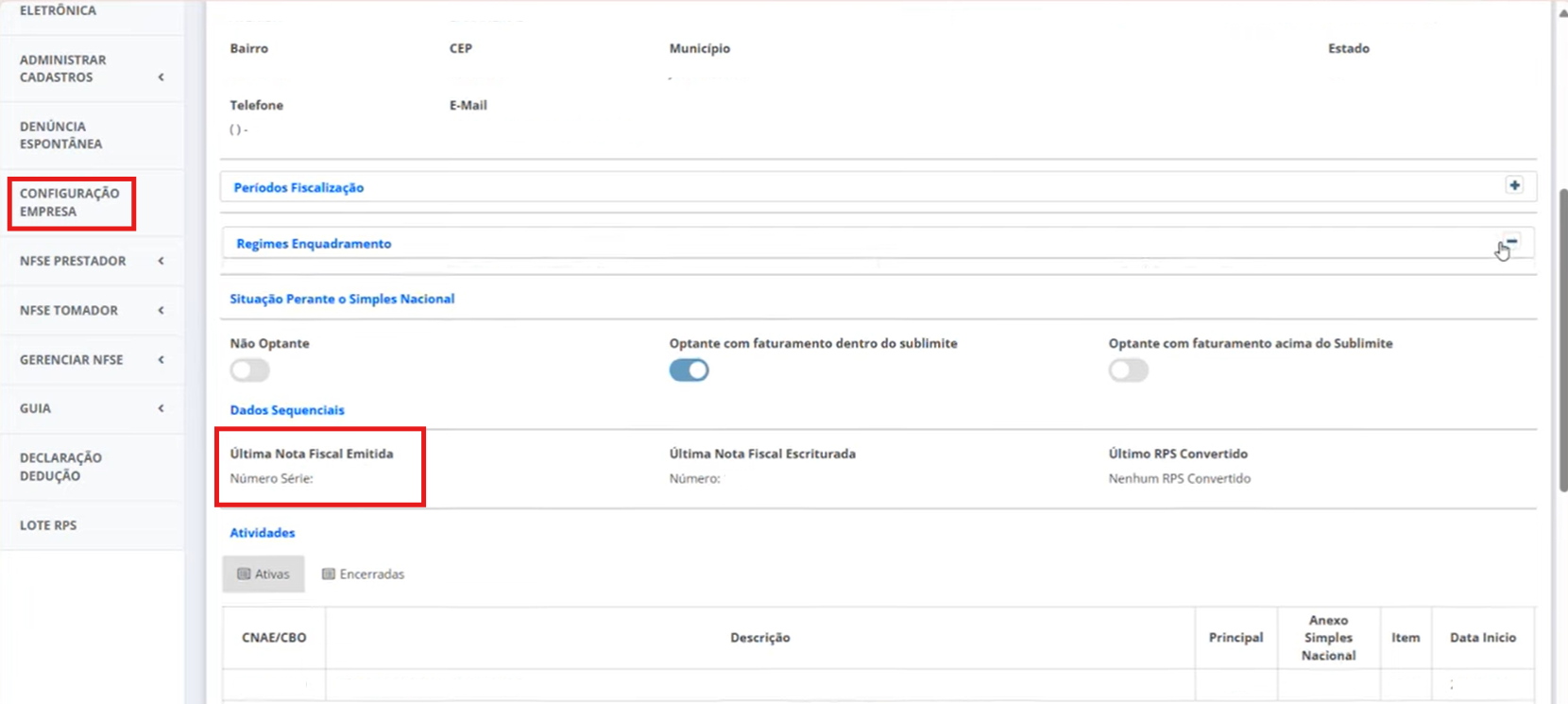Expand the NFSE PRESTADOR chevron
This screenshot has height=704, width=1568.
pos(162,261)
